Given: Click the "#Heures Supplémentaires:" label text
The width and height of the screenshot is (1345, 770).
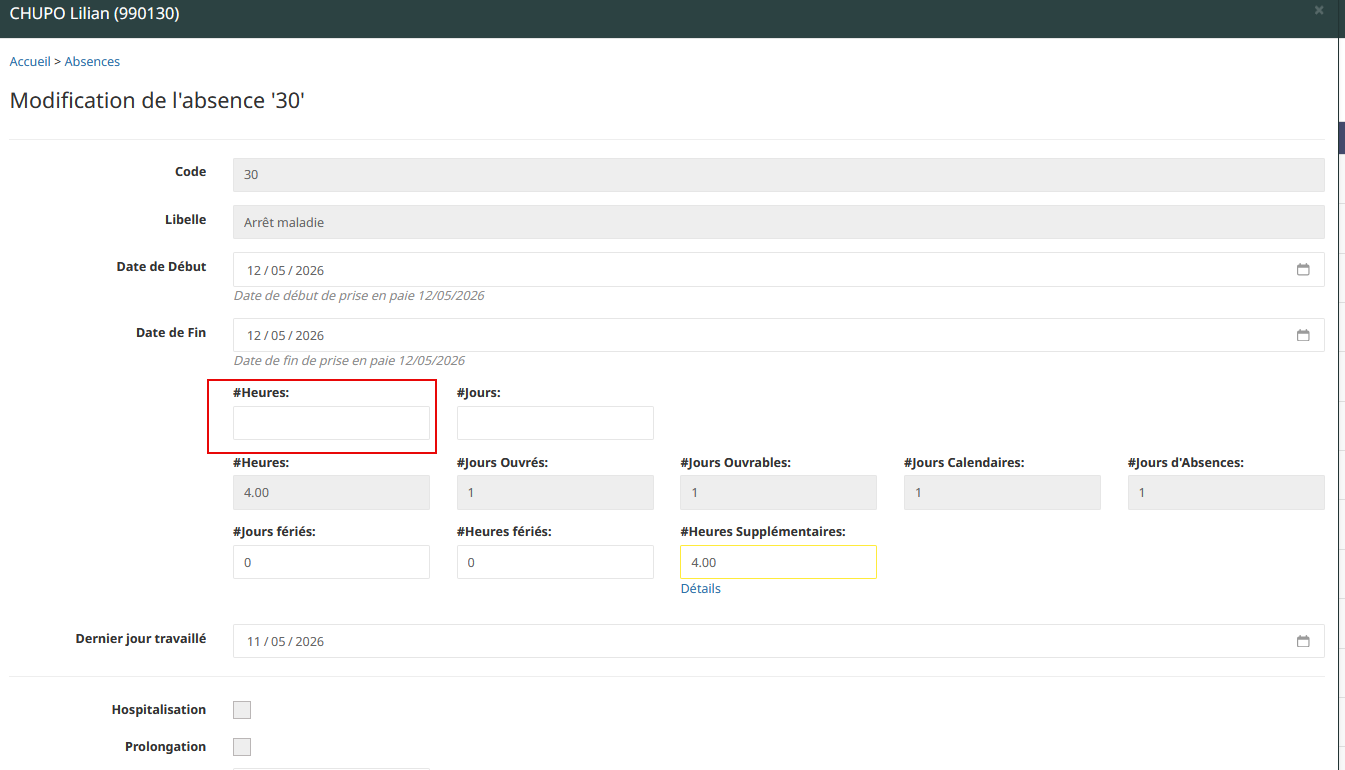Looking at the screenshot, I should pyautogui.click(x=763, y=532).
